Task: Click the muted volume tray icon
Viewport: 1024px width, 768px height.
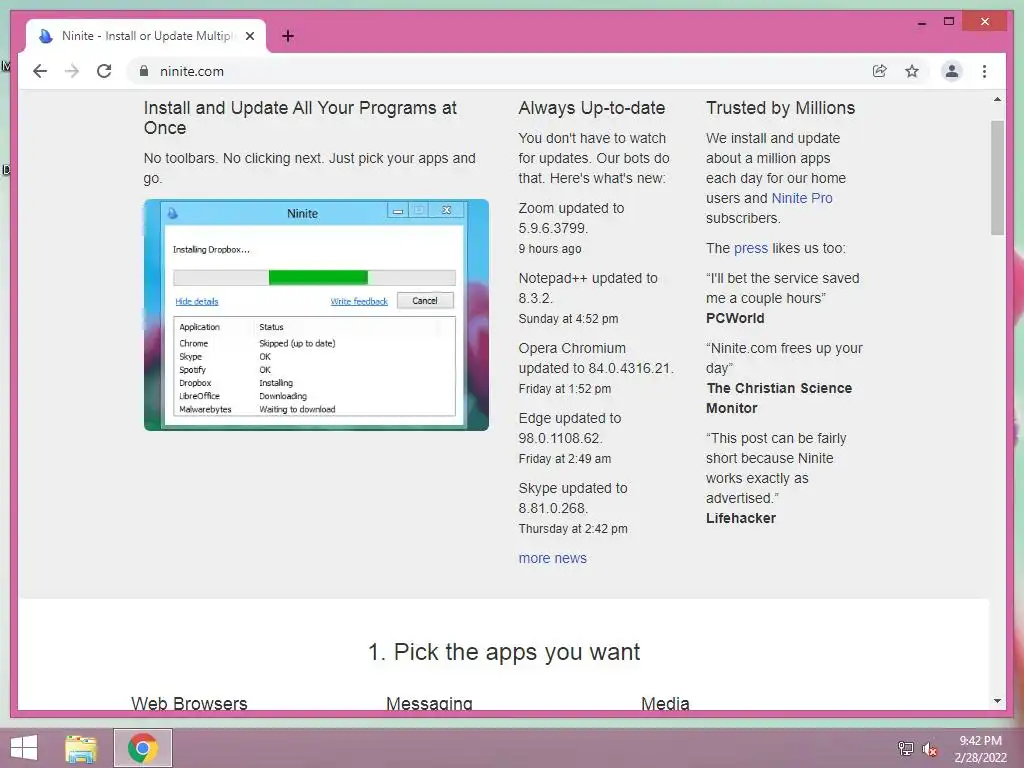Action: 929,748
